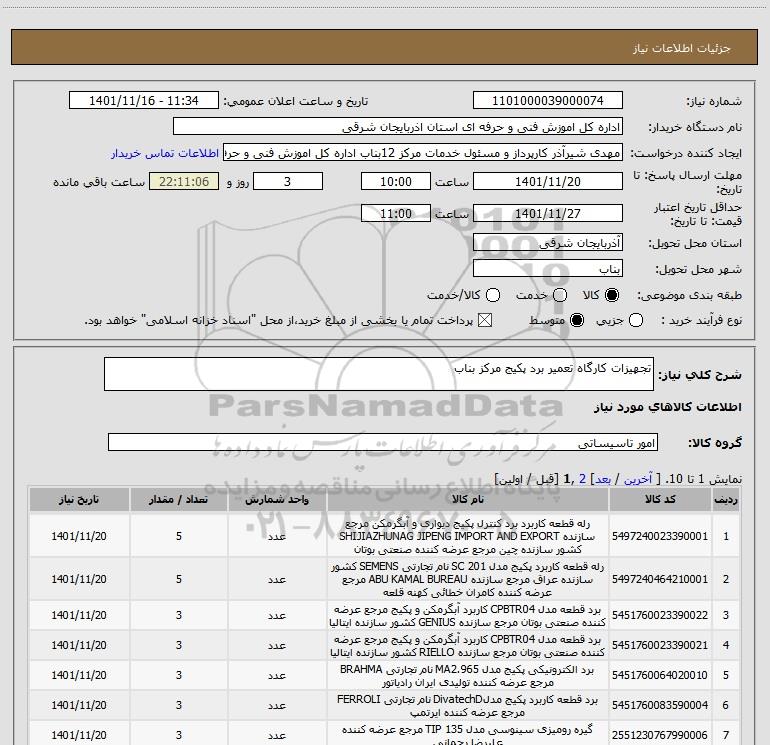Click the نام کالا column header
Screen dimensions: 770x745
(468, 499)
